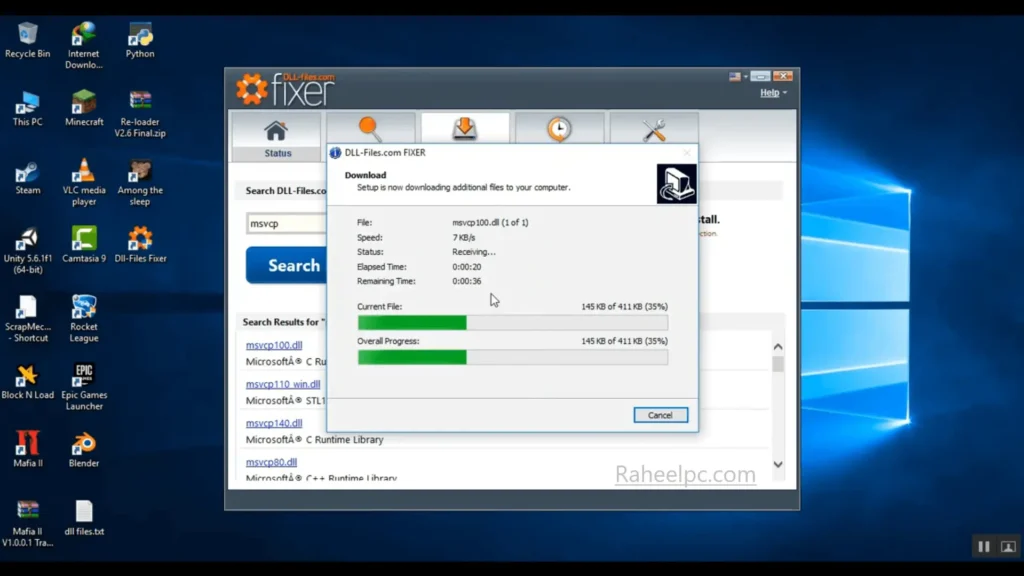Image resolution: width=1024 pixels, height=576 pixels.
Task: Click the "7 KB/s" speed value
Action: (x=464, y=238)
